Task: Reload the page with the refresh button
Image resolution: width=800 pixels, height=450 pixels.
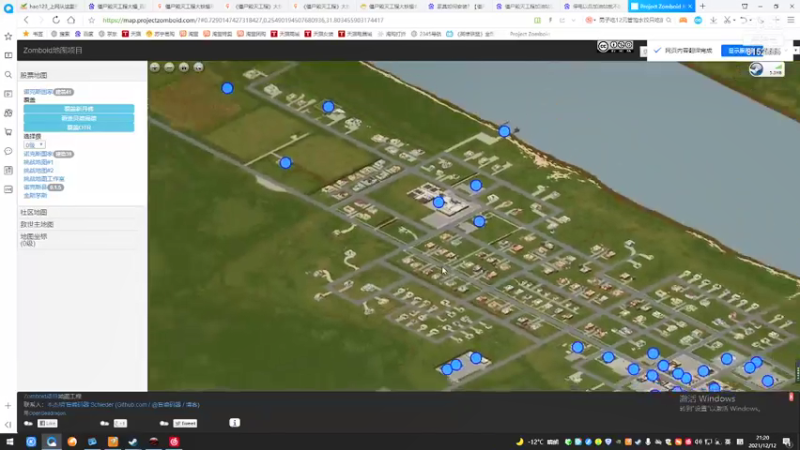Action: pyautogui.click(x=56, y=20)
